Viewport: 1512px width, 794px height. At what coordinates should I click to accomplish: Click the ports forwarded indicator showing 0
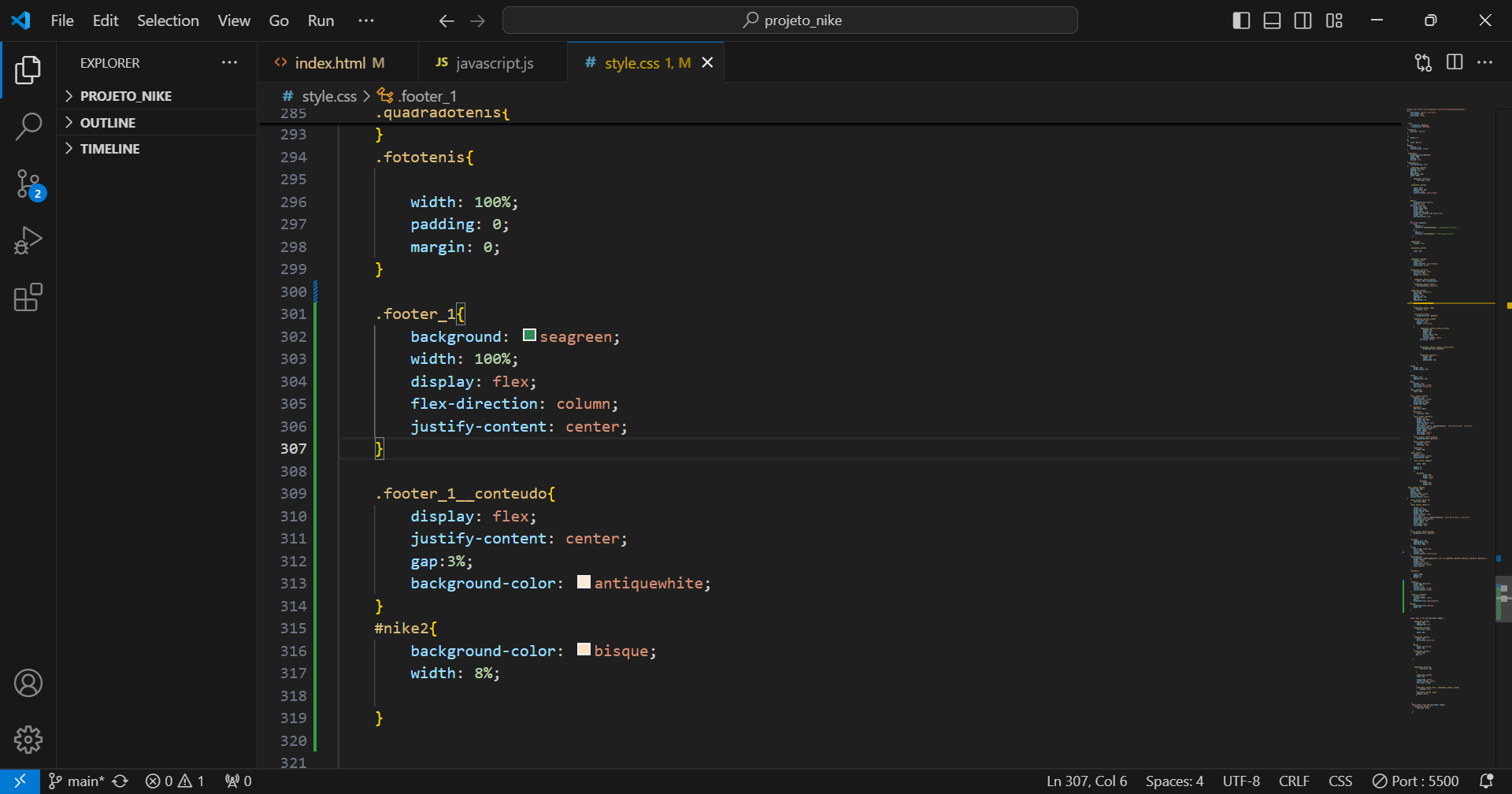click(x=238, y=781)
